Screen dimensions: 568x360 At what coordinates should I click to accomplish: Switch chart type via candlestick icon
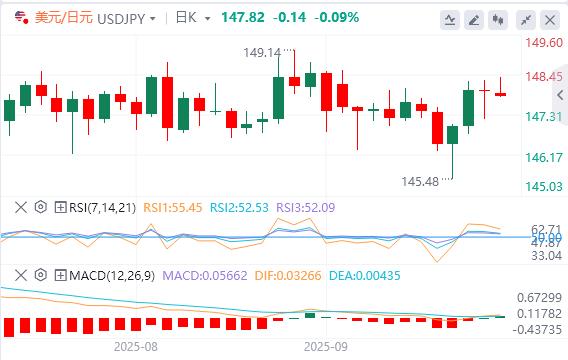tap(498, 20)
